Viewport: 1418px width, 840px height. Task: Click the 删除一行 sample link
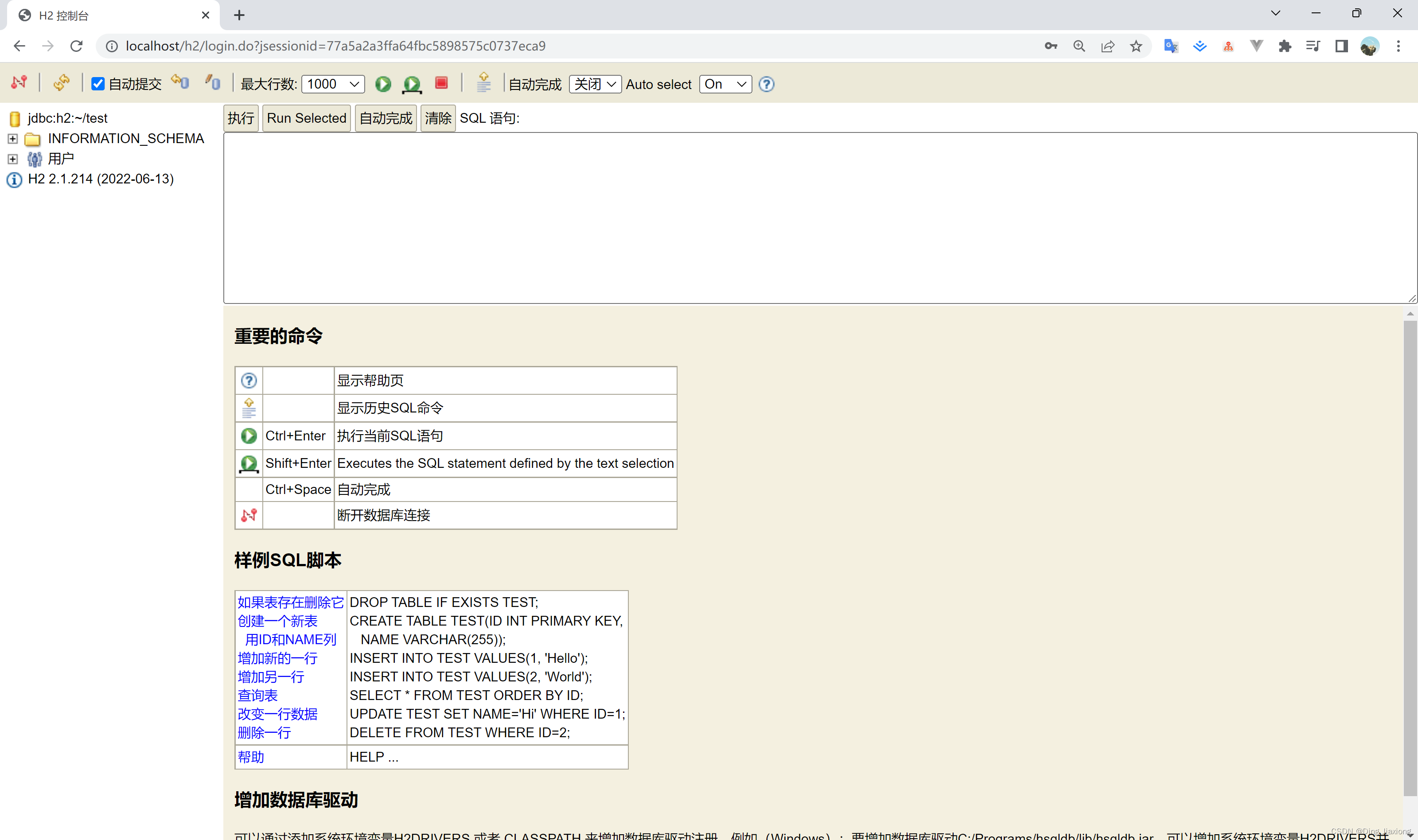click(x=265, y=732)
